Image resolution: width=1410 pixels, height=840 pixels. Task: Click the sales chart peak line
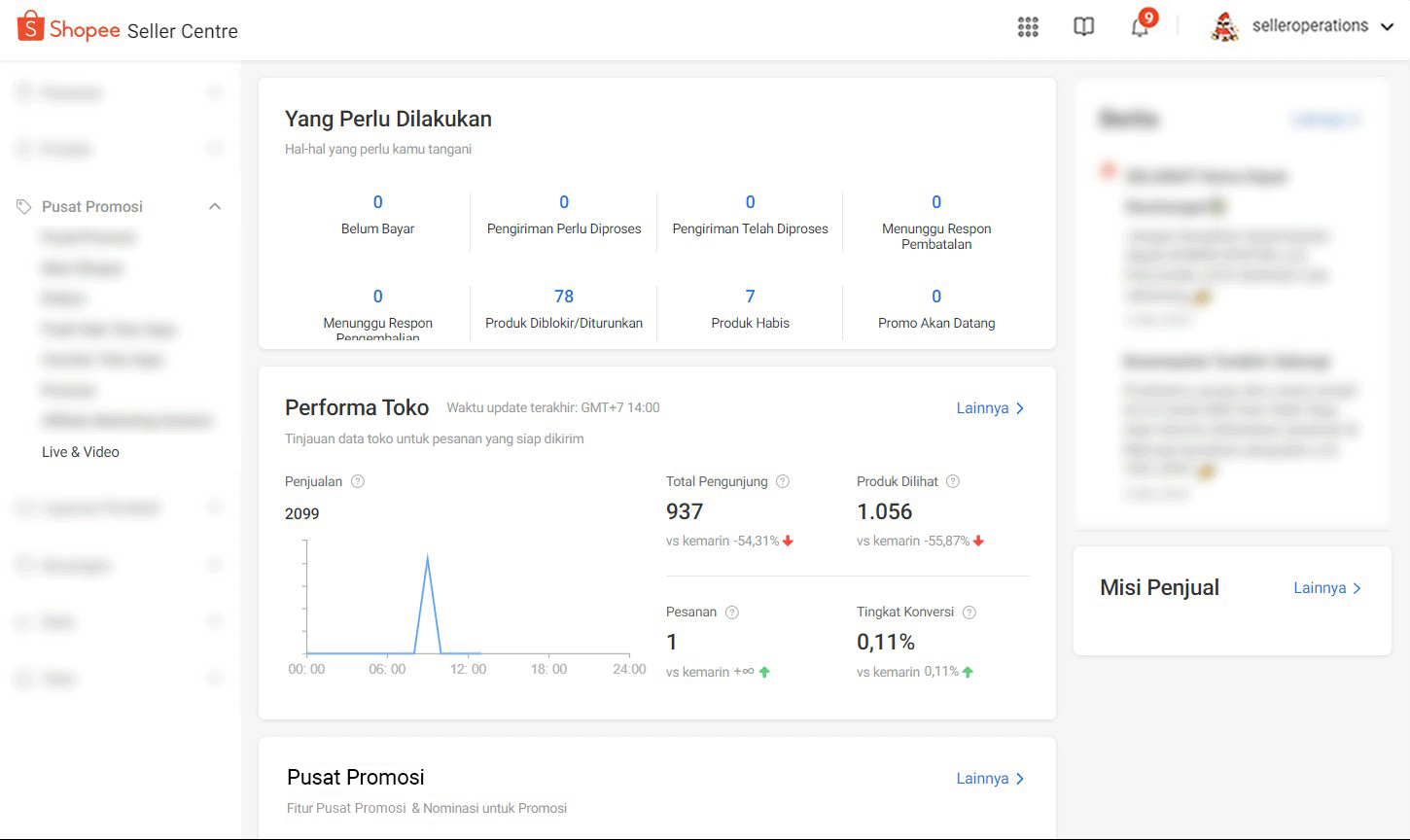(x=428, y=560)
